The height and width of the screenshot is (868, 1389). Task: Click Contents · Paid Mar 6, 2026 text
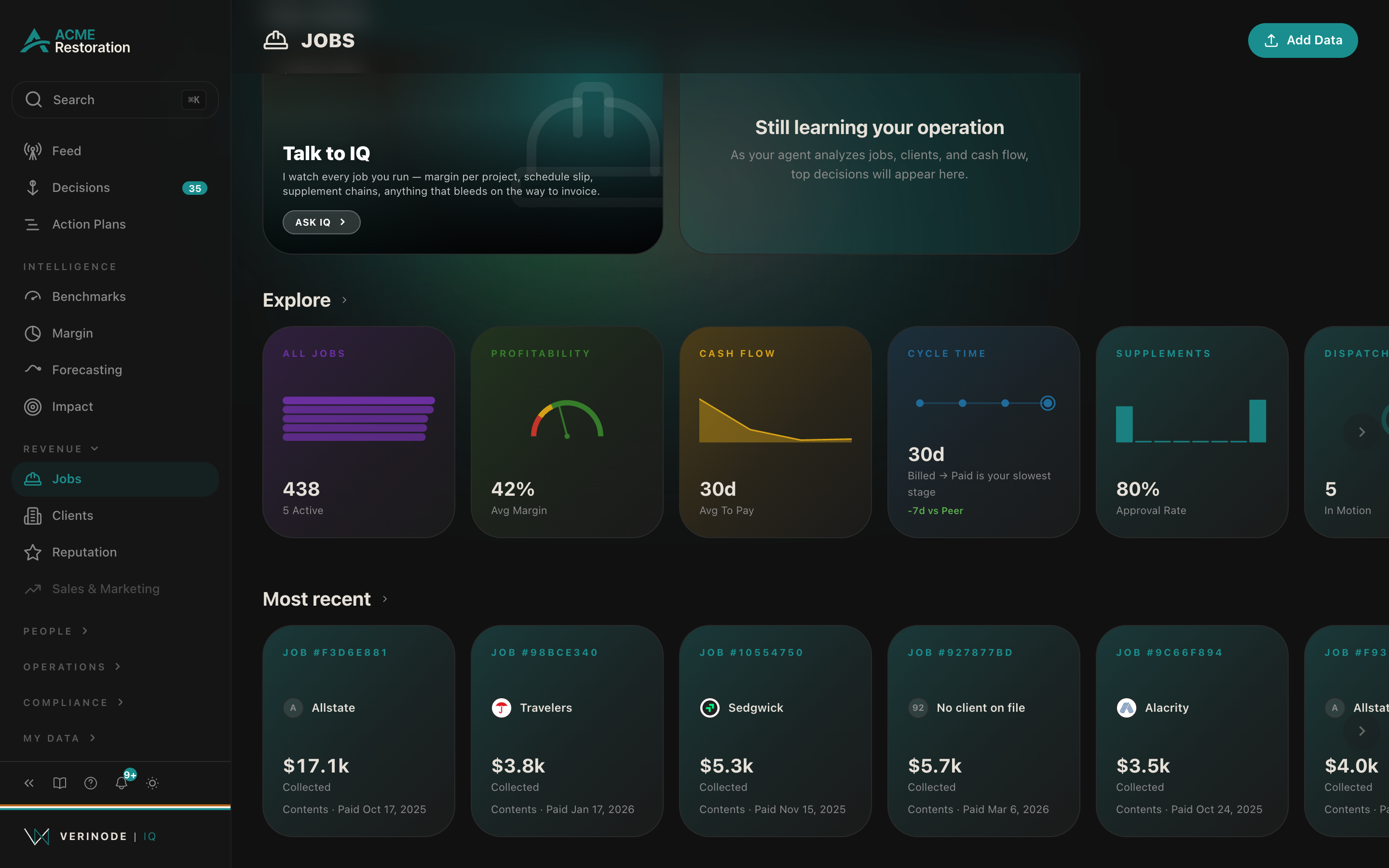[978, 810]
